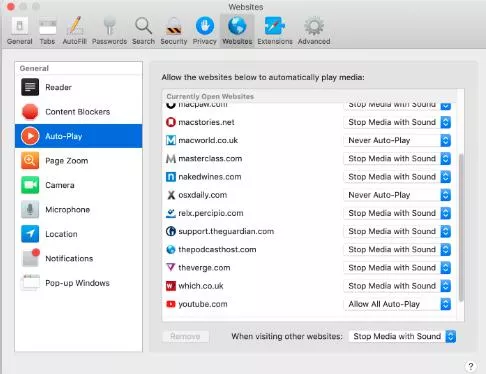Select masterclass.com website row
The height and width of the screenshot is (374, 486).
pos(310,159)
